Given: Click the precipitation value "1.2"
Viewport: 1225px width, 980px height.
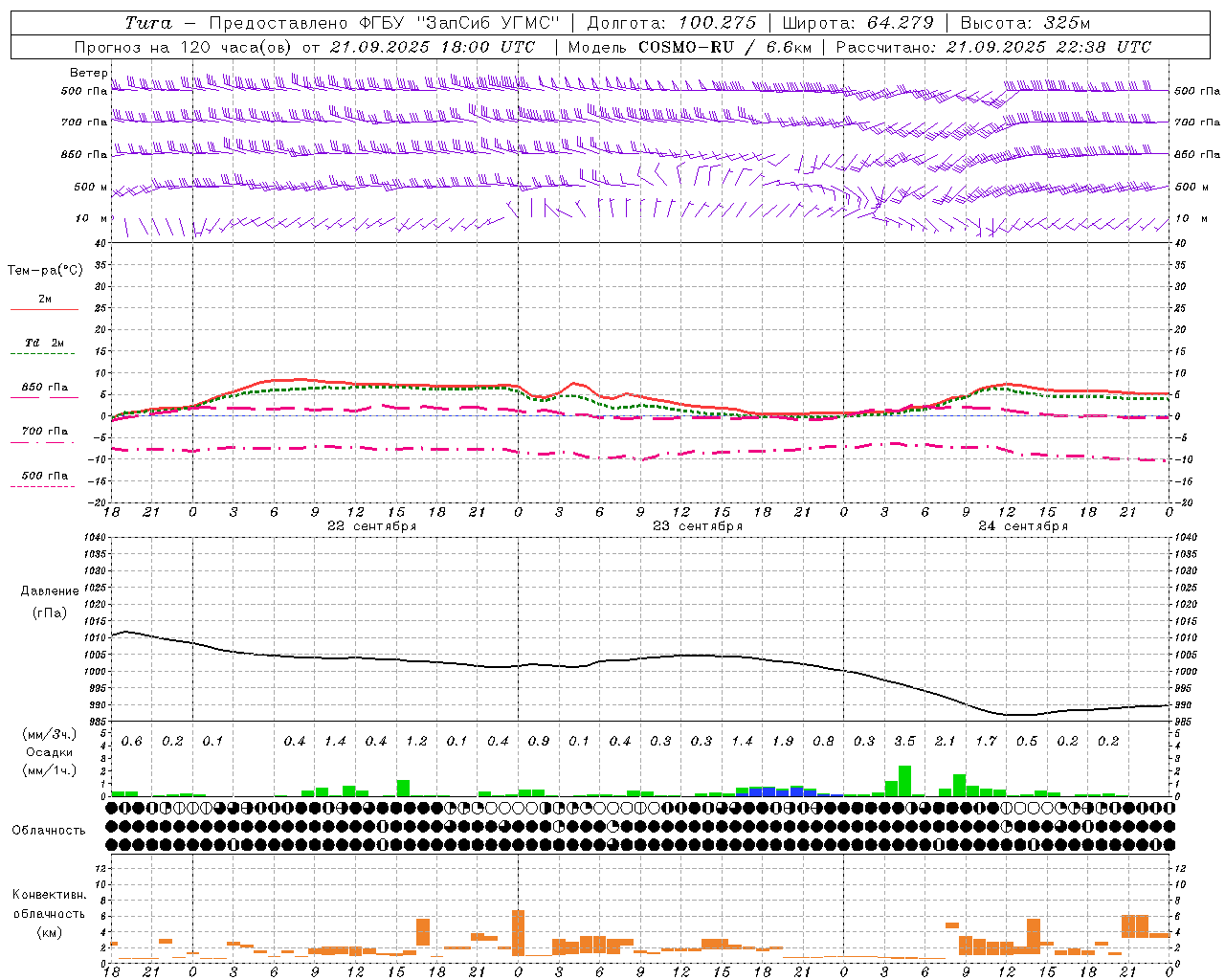Looking at the screenshot, I should tap(416, 741).
